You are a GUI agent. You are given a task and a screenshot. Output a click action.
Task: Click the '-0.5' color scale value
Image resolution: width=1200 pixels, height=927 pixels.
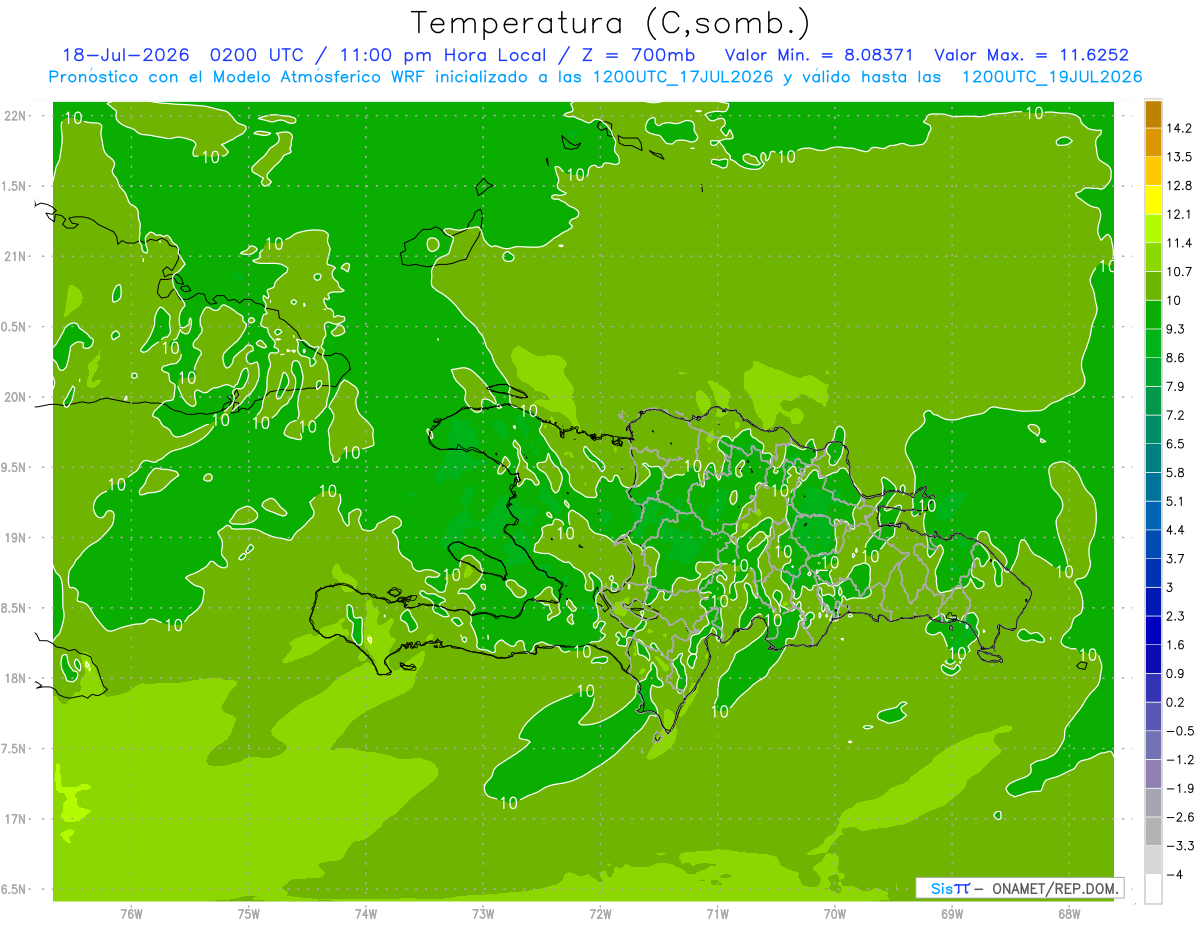(x=1179, y=731)
